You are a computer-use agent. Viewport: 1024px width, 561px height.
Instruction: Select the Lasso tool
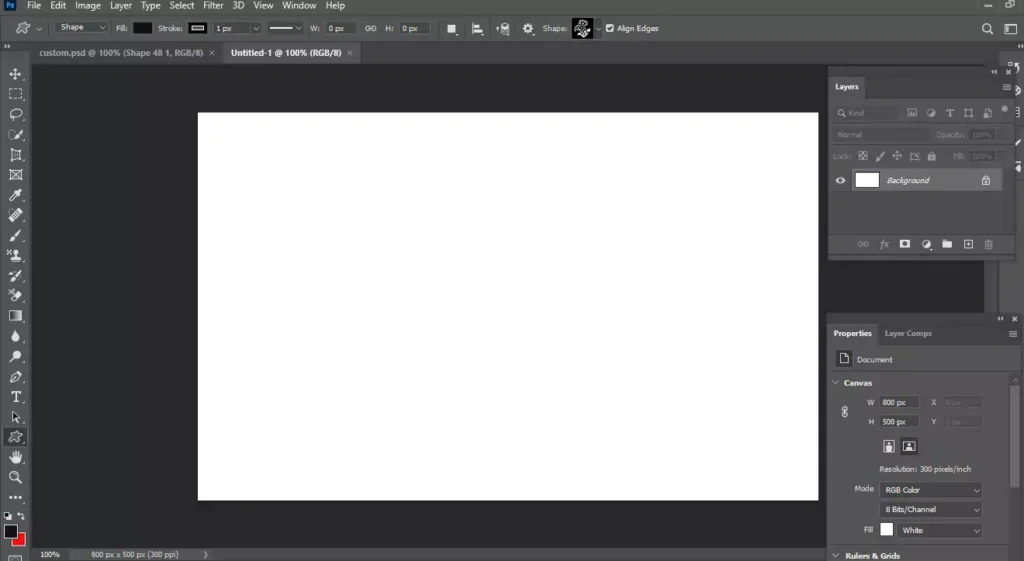point(16,114)
